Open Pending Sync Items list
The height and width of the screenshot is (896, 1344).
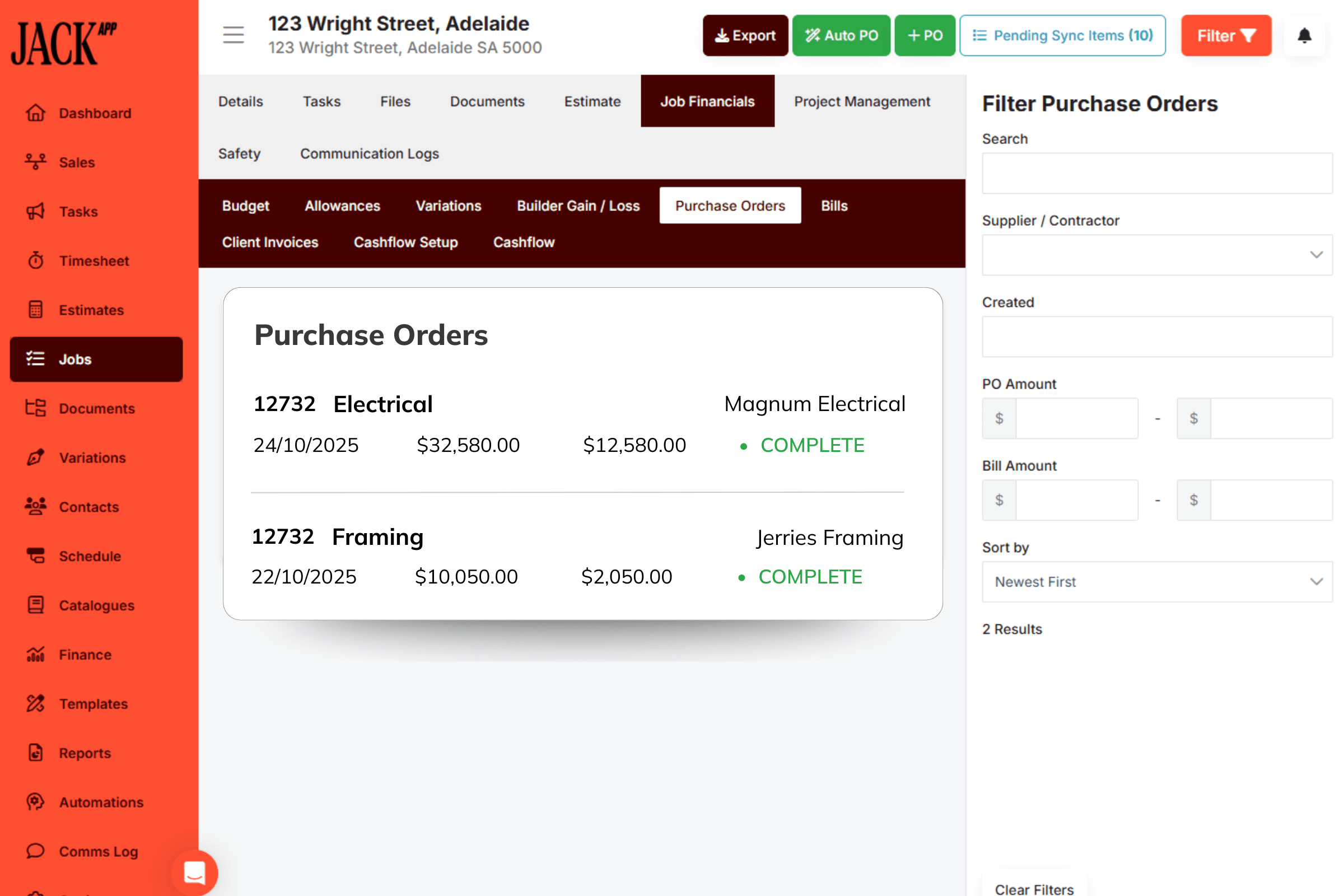pyautogui.click(x=1062, y=35)
